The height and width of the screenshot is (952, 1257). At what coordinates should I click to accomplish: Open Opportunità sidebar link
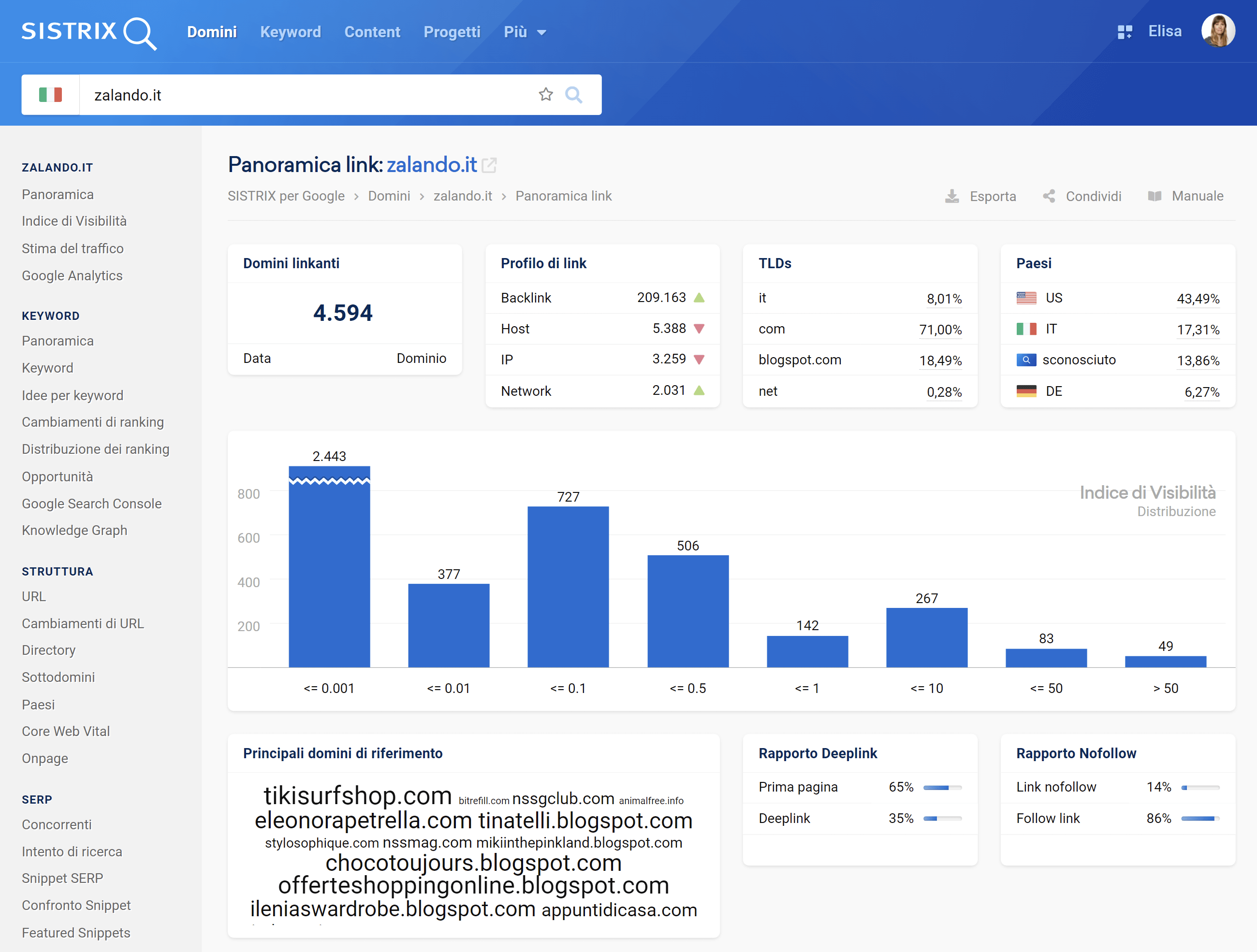[x=58, y=476]
